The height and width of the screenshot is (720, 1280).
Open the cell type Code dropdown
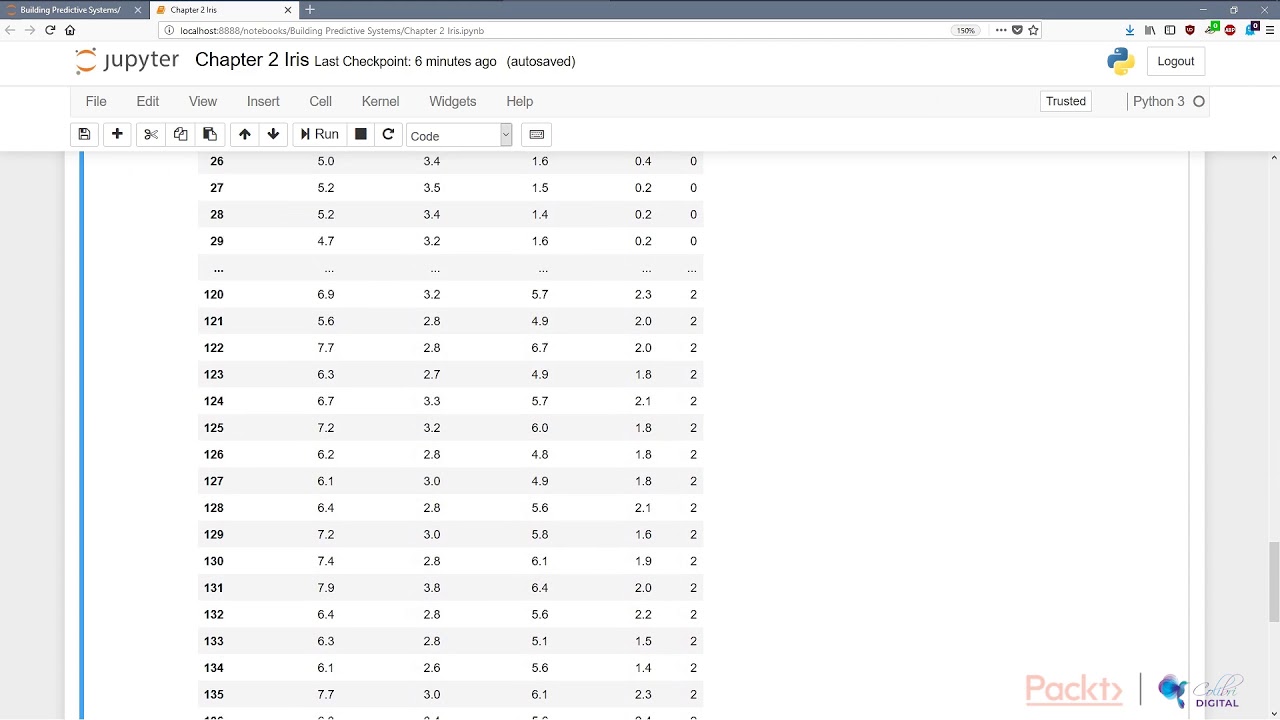coord(459,135)
